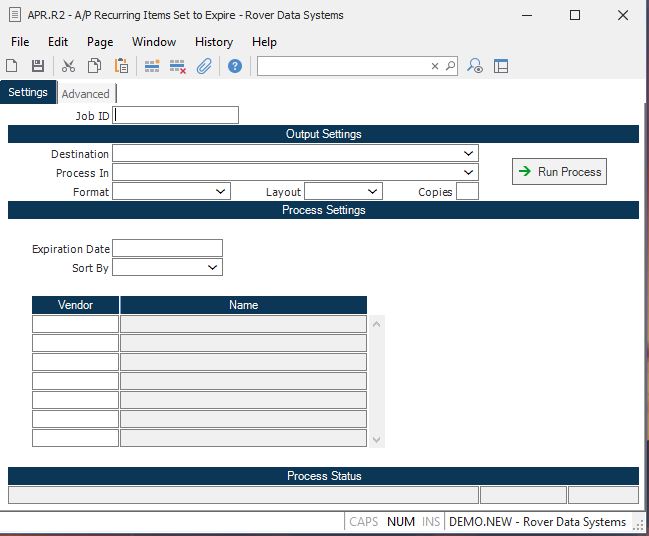Click the Save floppy disk icon
Image resolution: width=649 pixels, height=536 pixels.
38,66
